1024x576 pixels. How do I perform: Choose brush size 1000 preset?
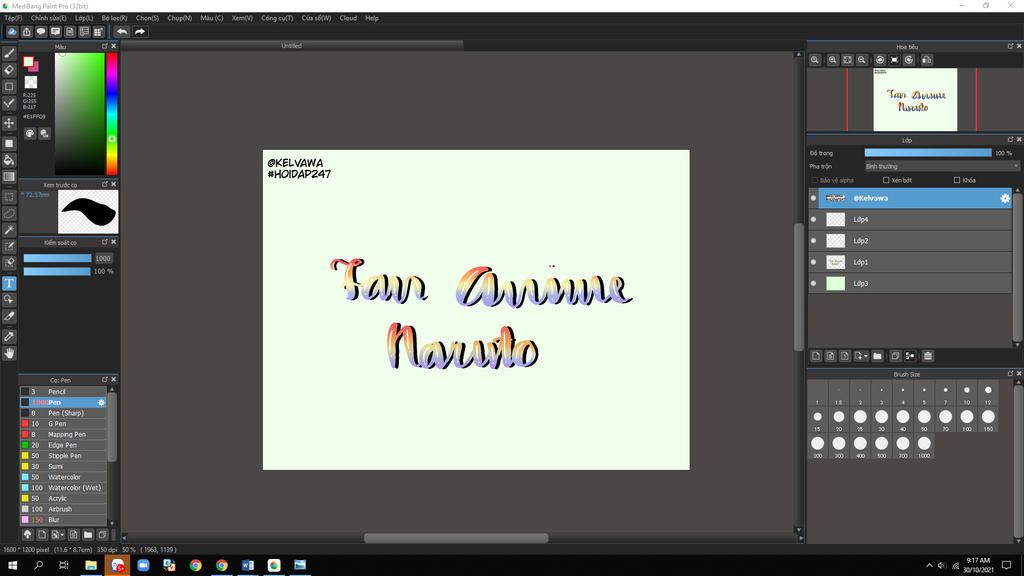pos(924,447)
